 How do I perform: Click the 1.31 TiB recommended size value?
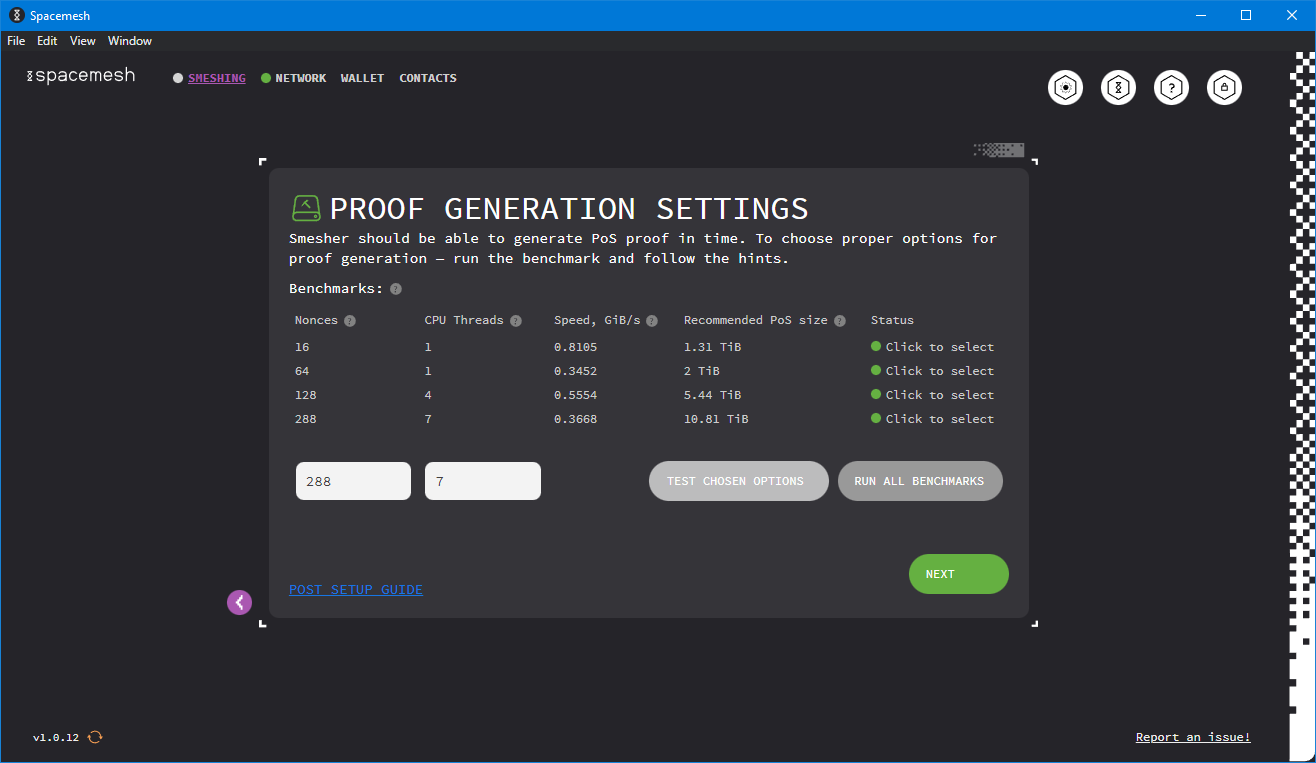click(713, 347)
